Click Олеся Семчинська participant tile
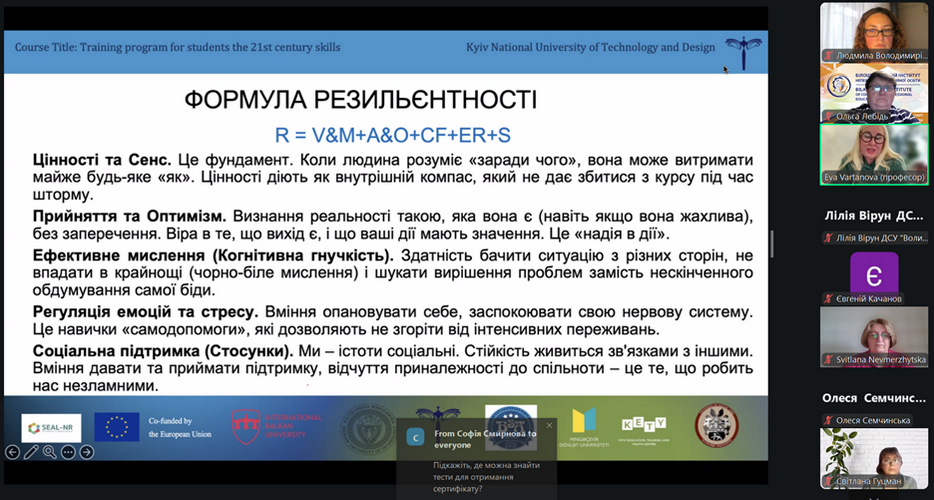 tap(872, 398)
